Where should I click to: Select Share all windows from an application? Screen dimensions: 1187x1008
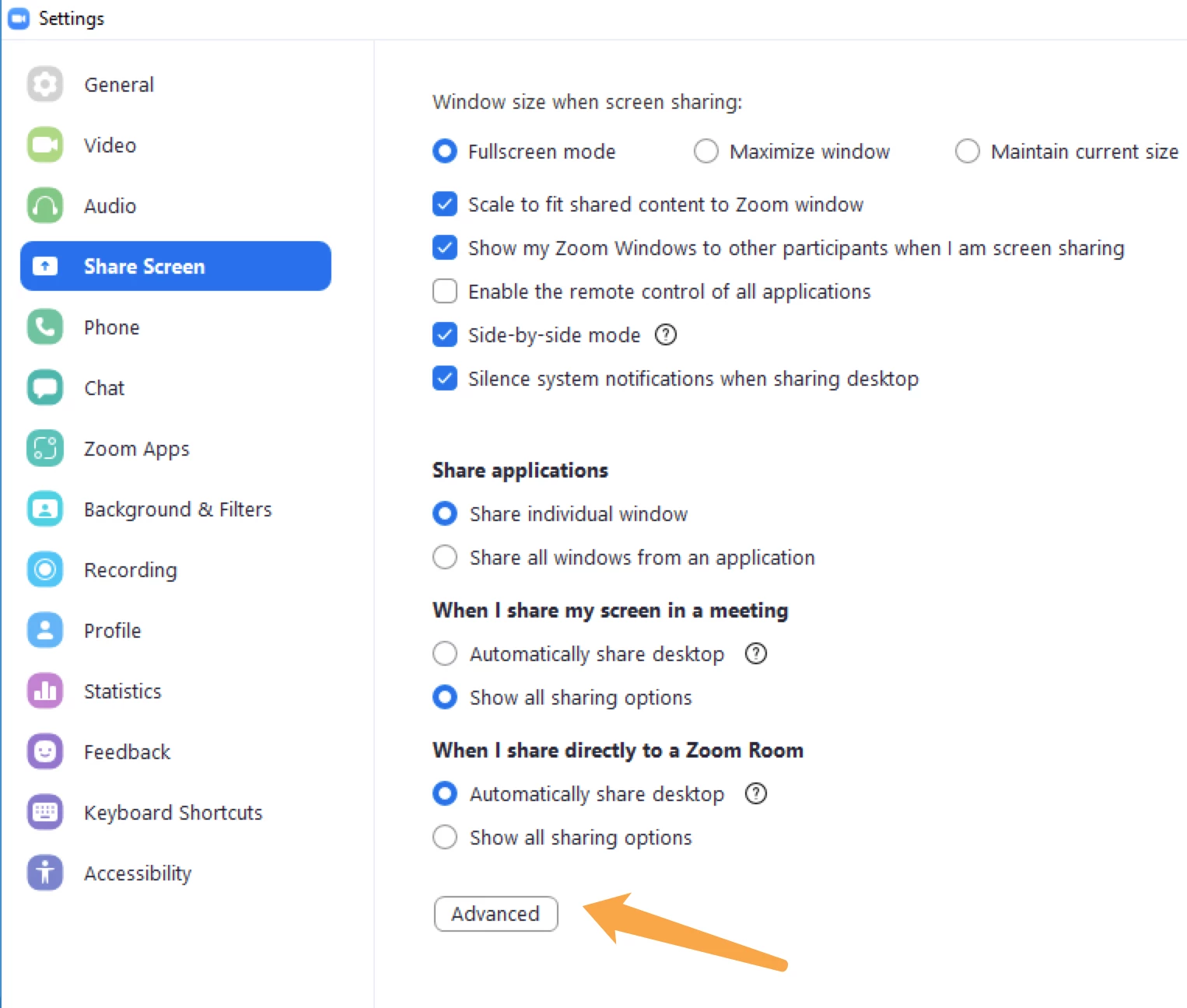click(x=445, y=557)
